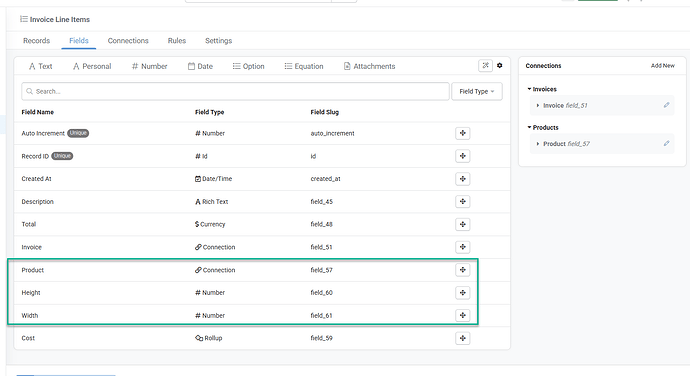The width and height of the screenshot is (690, 376).
Task: Expand the Invoice field_51 connection
Action: [538, 106]
